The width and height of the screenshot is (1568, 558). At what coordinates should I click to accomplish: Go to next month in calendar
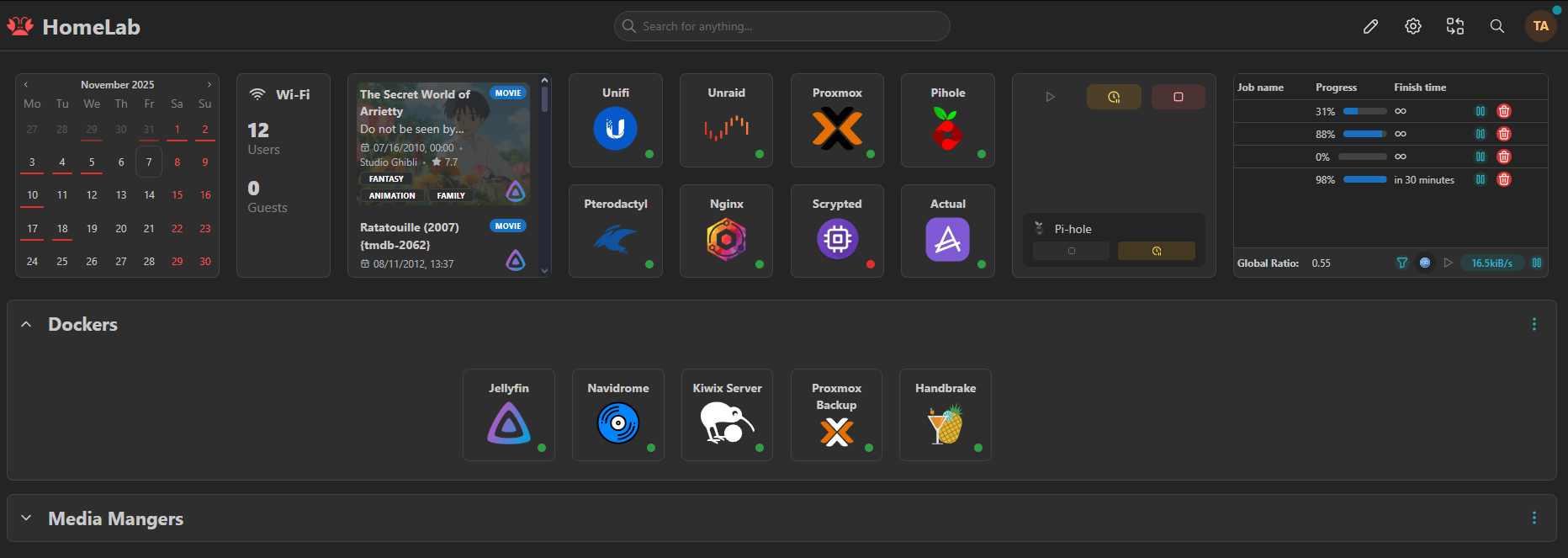(209, 84)
